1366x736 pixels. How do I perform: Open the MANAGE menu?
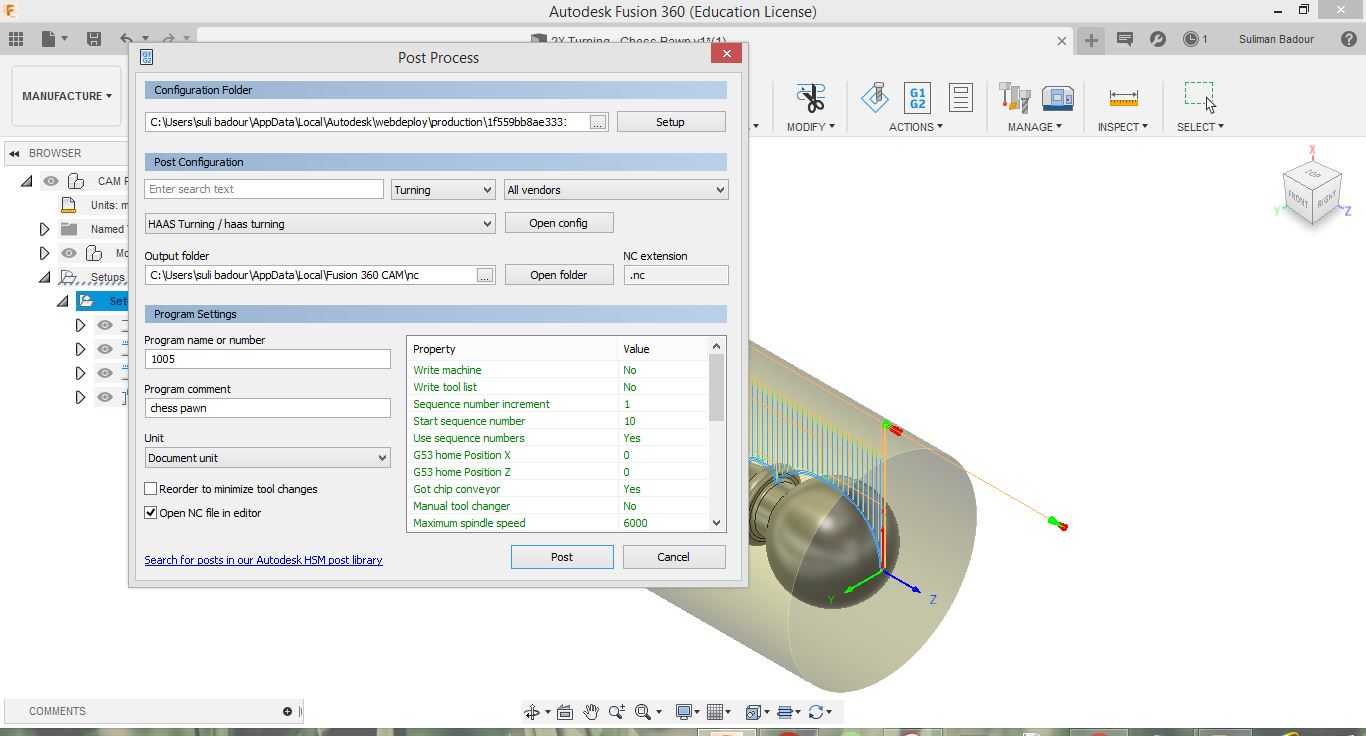pos(1034,127)
